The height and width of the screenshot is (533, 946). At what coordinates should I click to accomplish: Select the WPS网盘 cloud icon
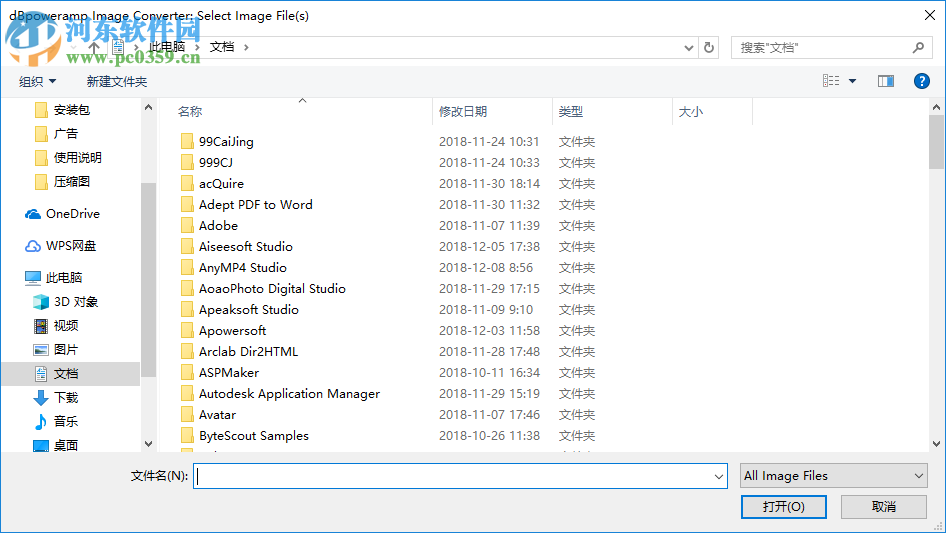pyautogui.click(x=33, y=246)
